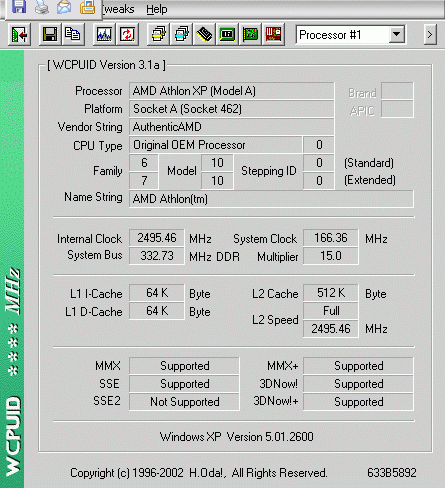The height and width of the screenshot is (488, 445).
Task: Click the Vendor String 'AuthenticAMD'
Action: 231,127
